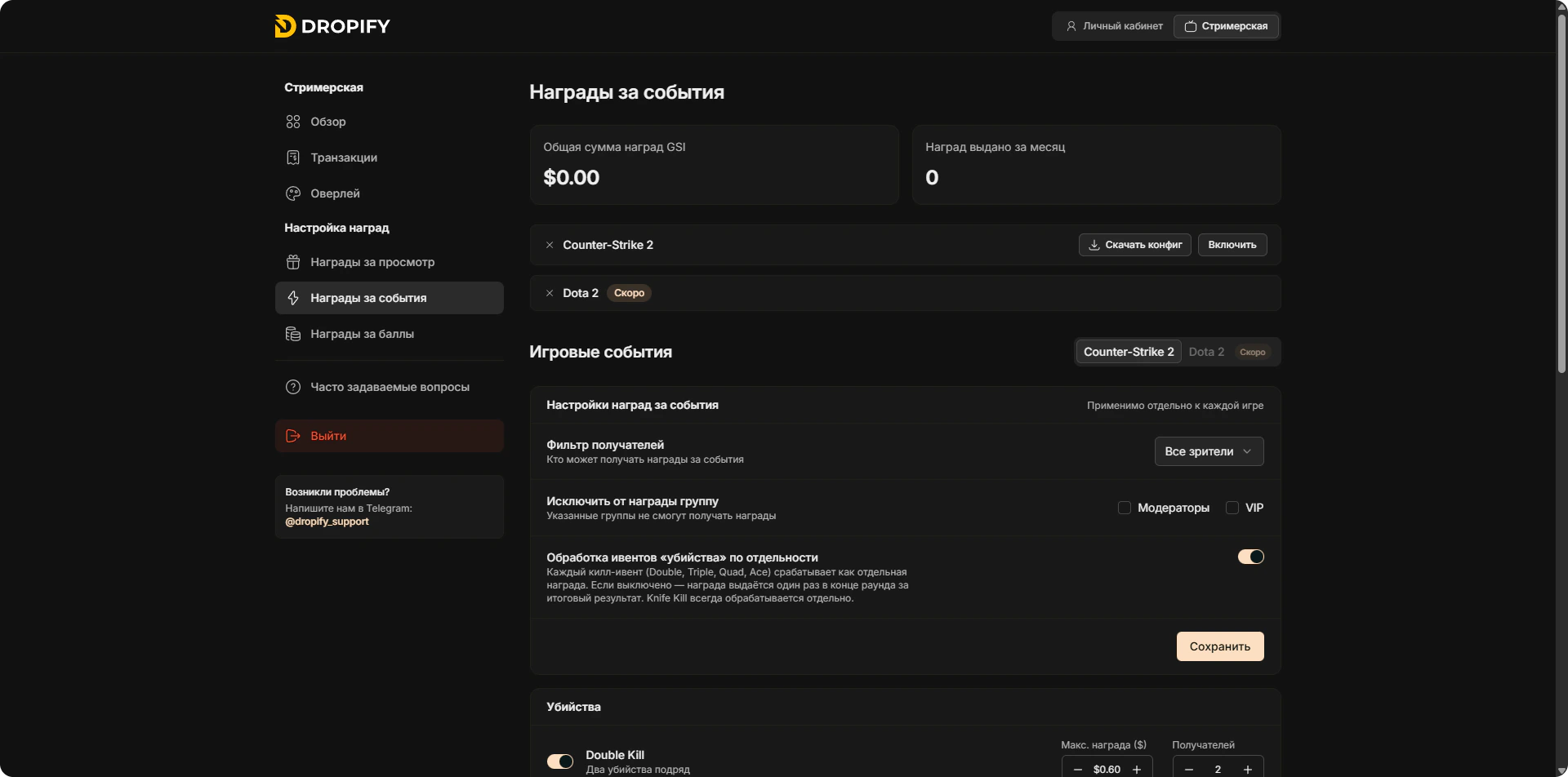Click the Обзор grid icon

click(x=293, y=122)
